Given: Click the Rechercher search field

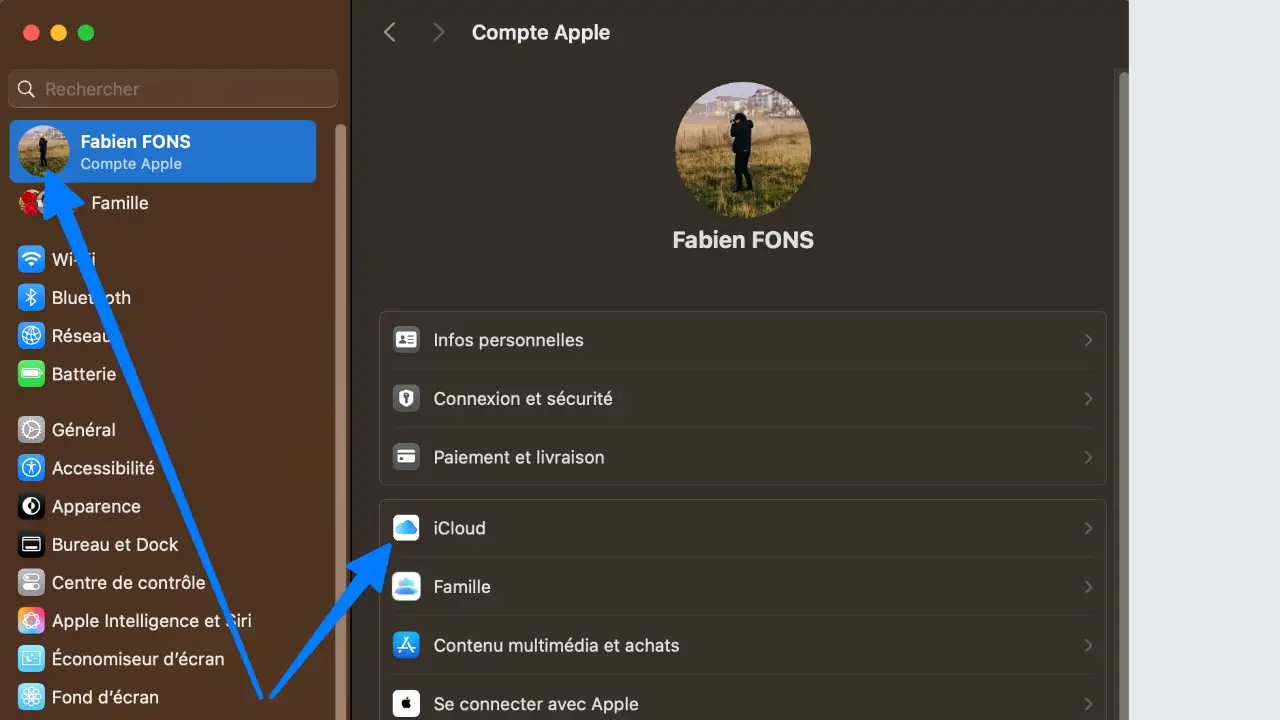Looking at the screenshot, I should pos(173,89).
